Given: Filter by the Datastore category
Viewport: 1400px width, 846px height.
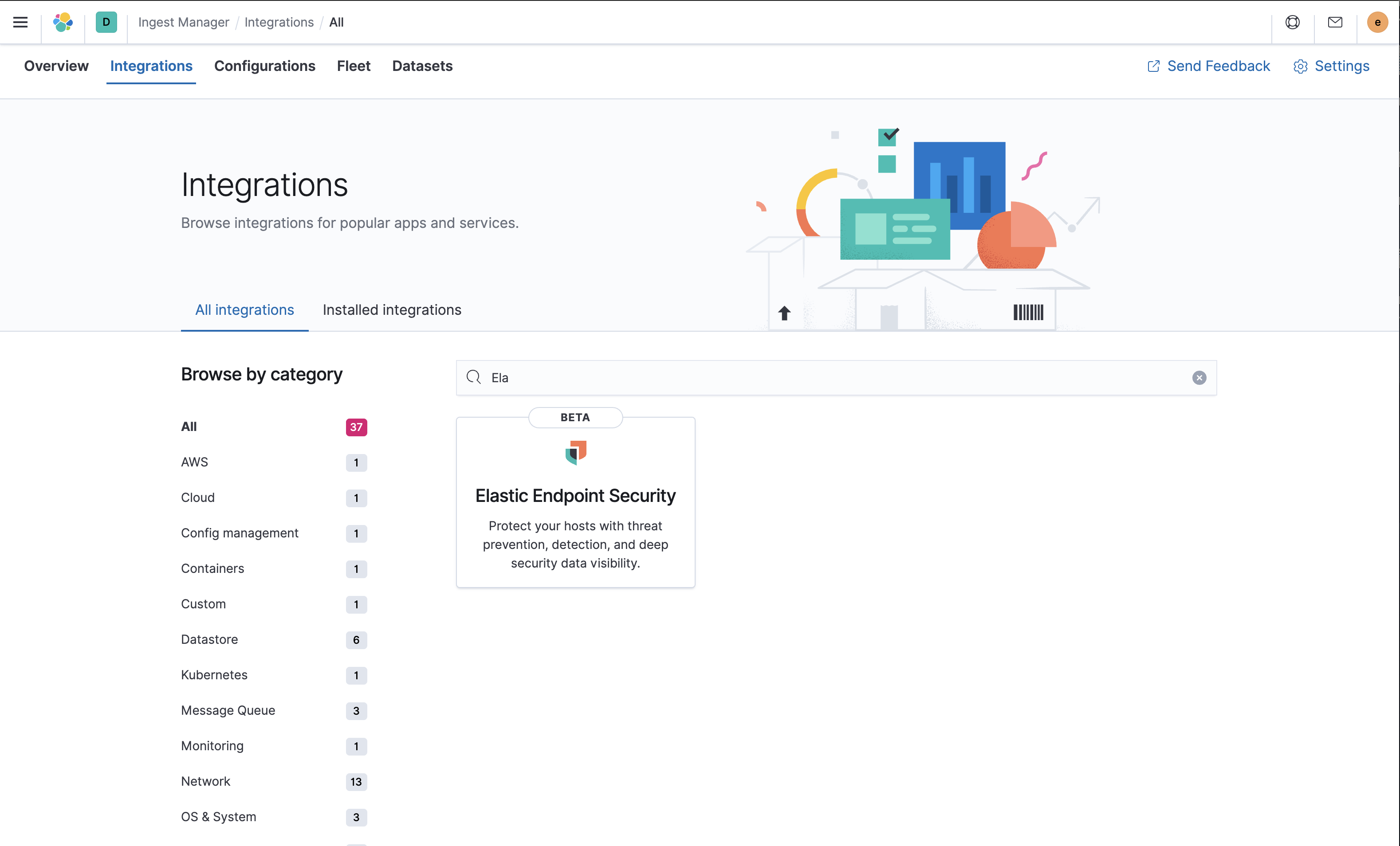Looking at the screenshot, I should 210,639.
